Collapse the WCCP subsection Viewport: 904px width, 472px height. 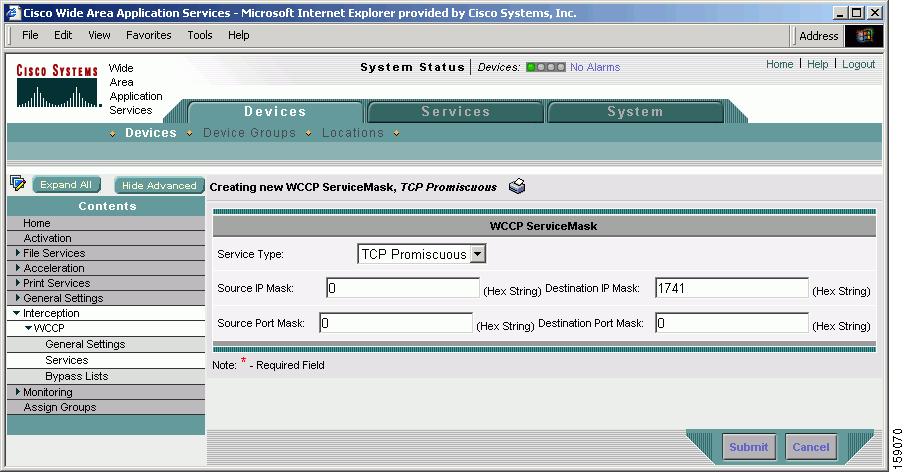[x=28, y=327]
